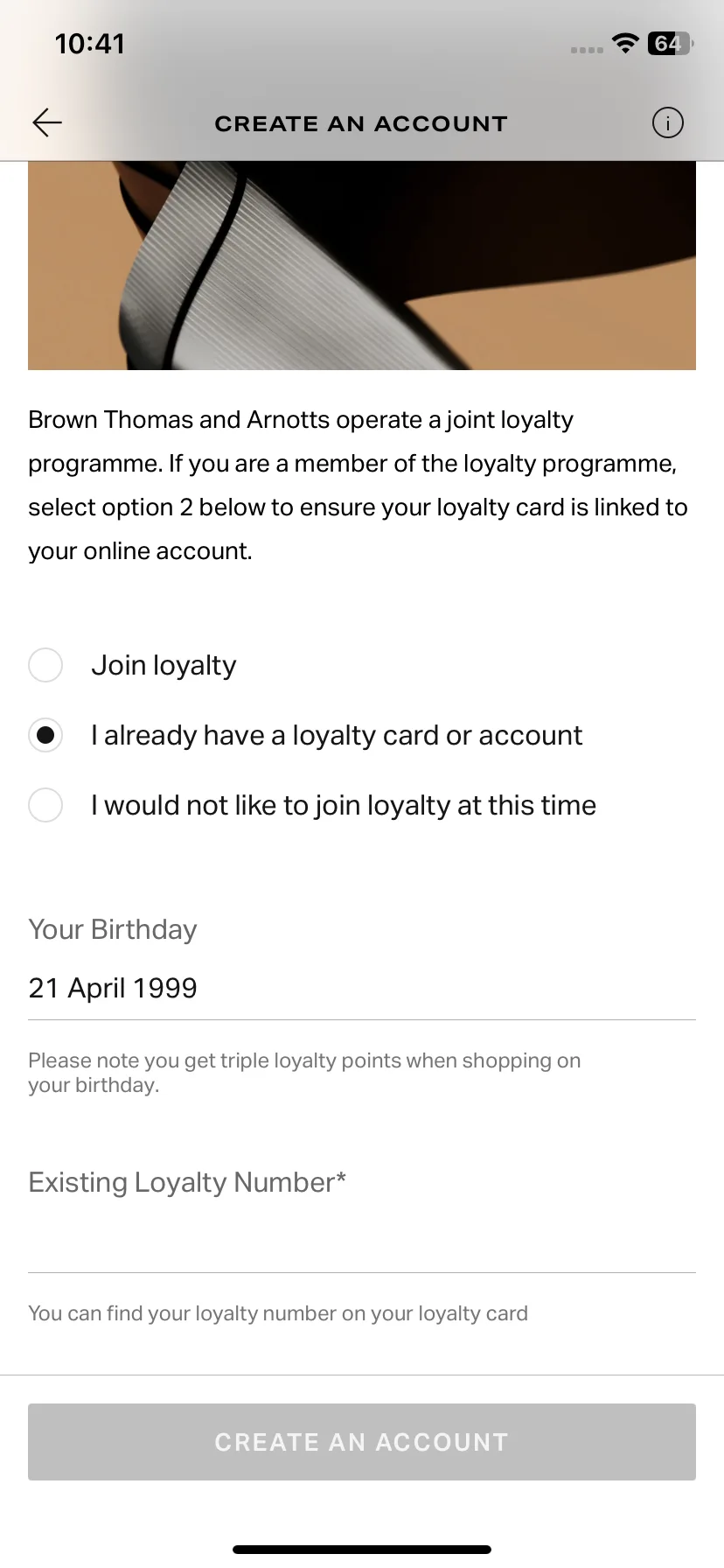Select the Join loyalty radio button
Image resolution: width=724 pixels, height=1568 pixels.
(45, 665)
